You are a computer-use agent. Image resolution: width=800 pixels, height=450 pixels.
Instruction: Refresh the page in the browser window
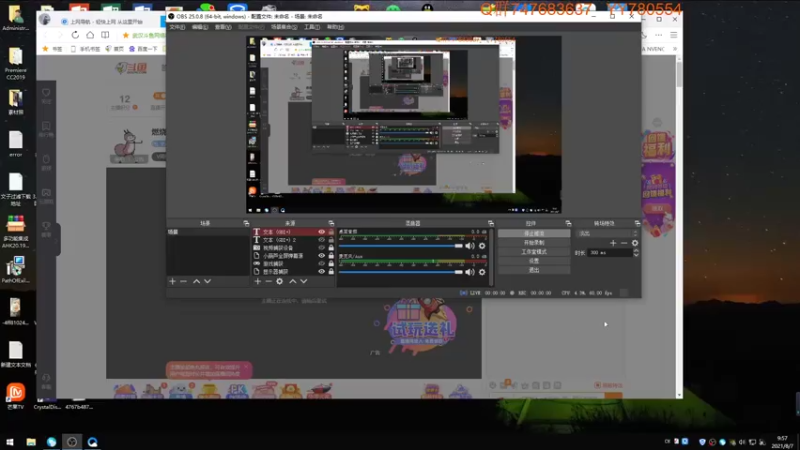(x=75, y=35)
